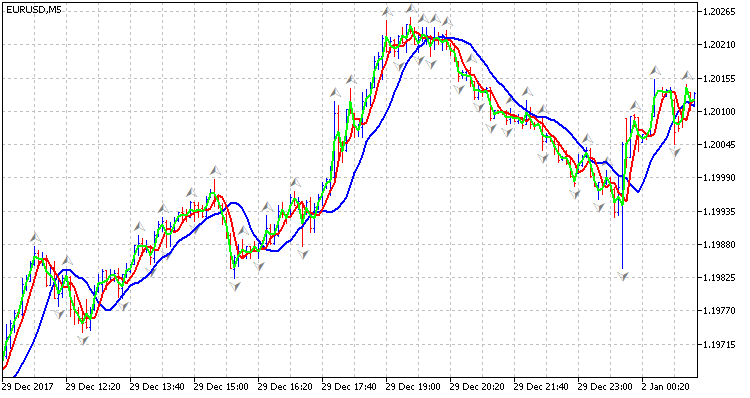Image resolution: width=750 pixels, height=398 pixels.
Task: Select the 29 Dec 2017 date label
Action: point(28,386)
